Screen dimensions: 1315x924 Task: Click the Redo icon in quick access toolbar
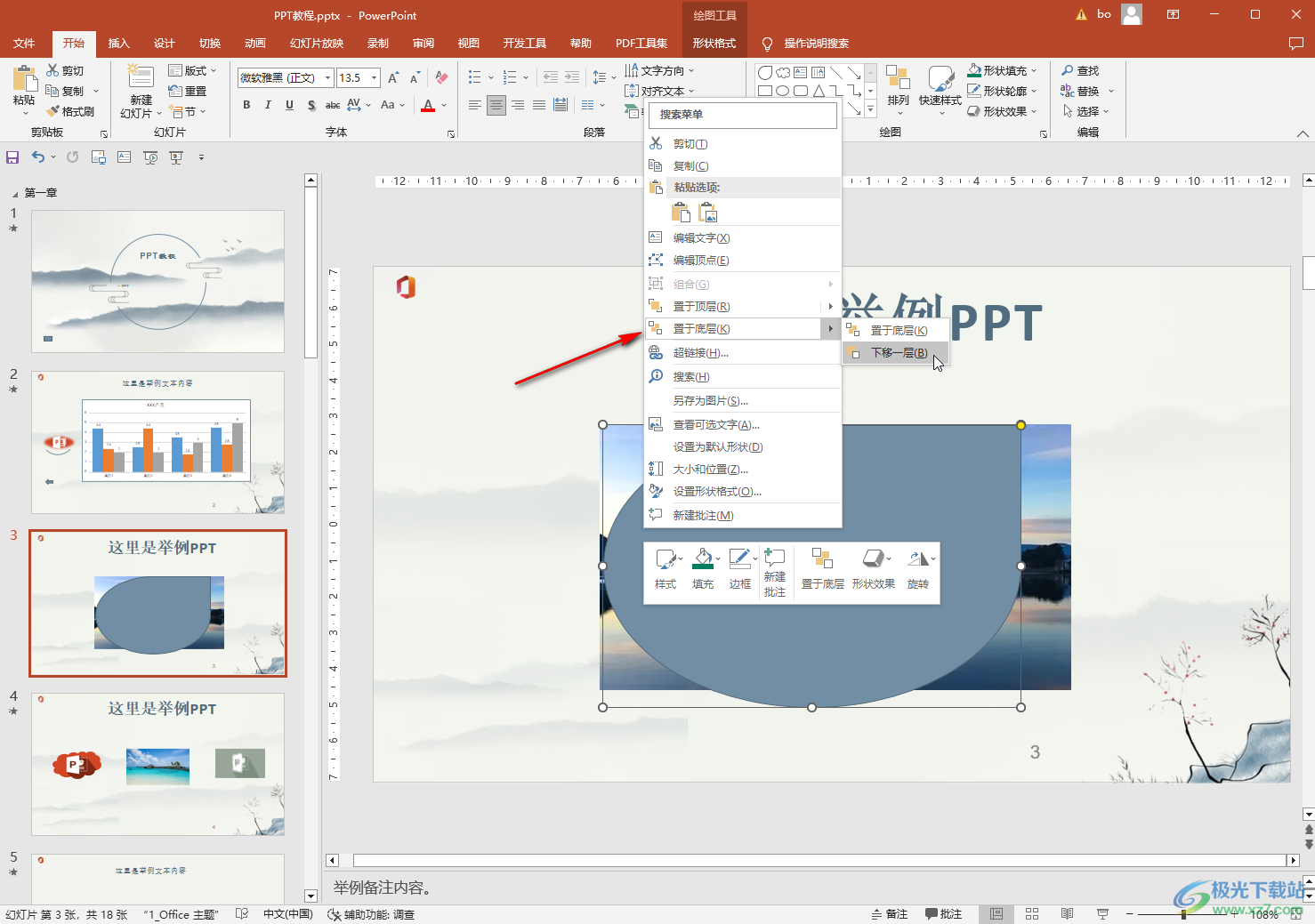pyautogui.click(x=72, y=157)
